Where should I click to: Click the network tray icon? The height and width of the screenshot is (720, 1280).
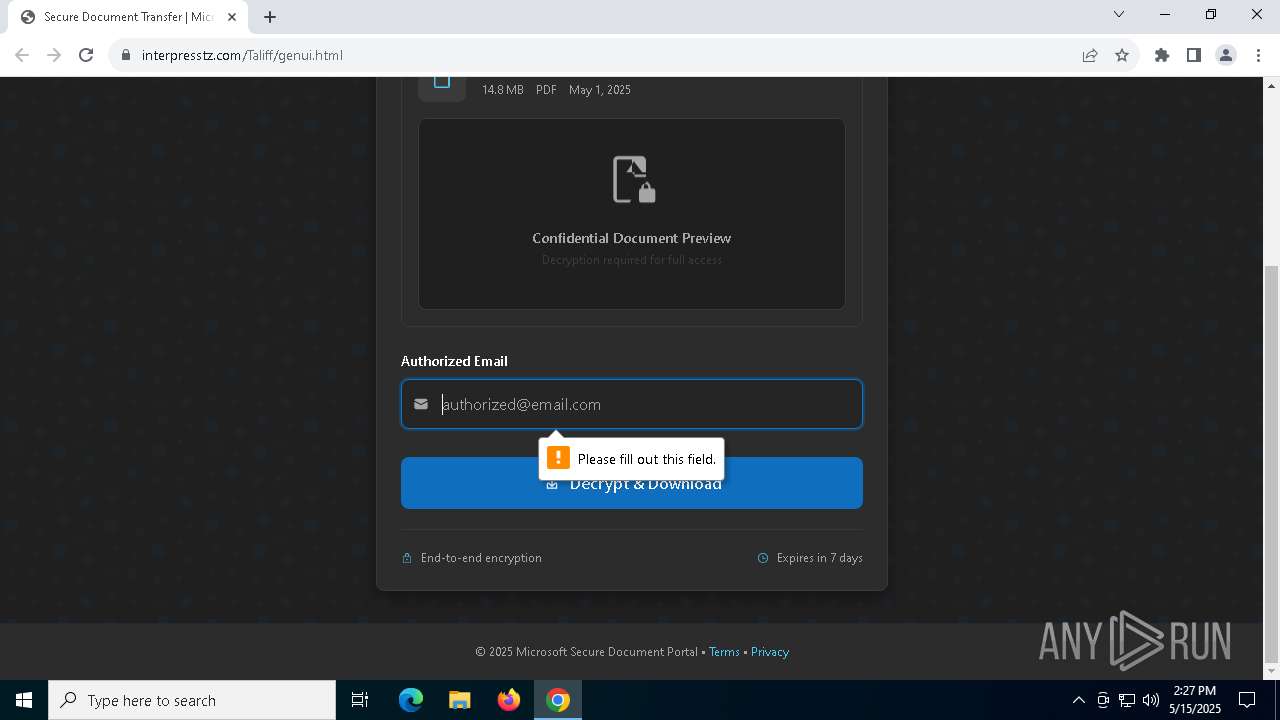click(x=1127, y=700)
